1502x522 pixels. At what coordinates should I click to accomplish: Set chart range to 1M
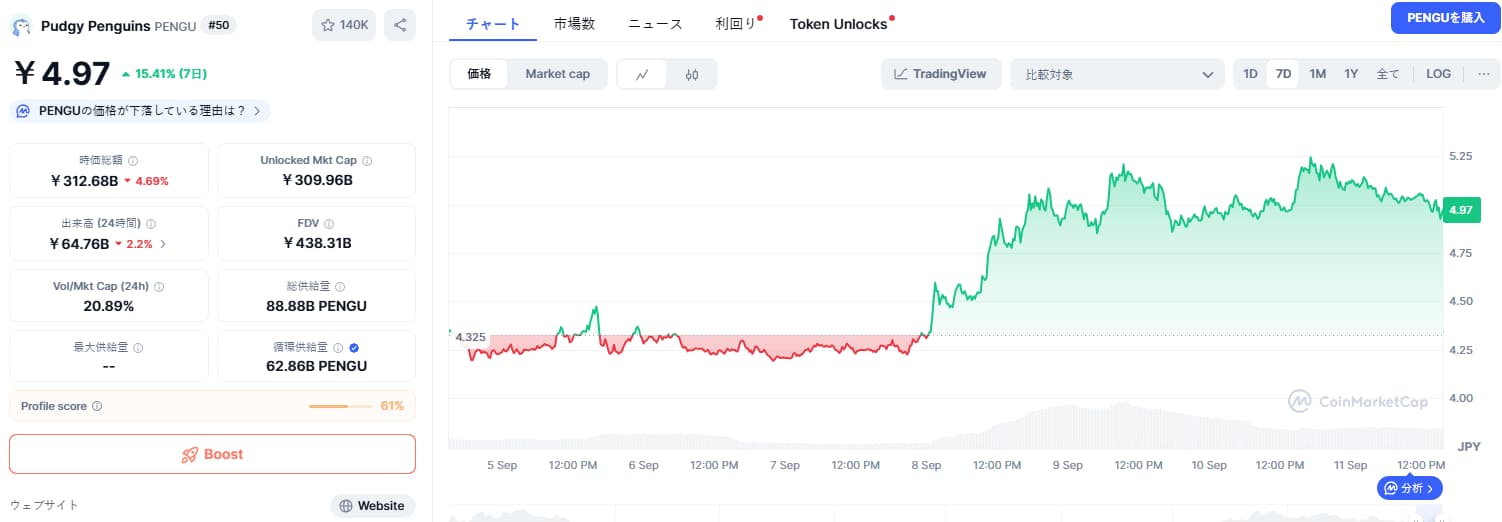(x=1318, y=74)
